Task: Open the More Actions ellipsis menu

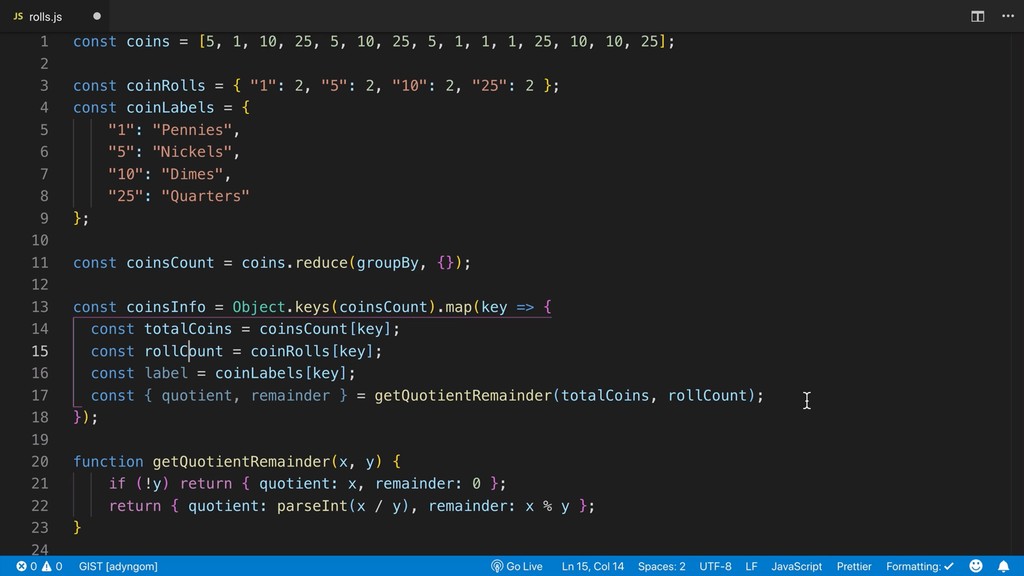Action: (x=1008, y=16)
